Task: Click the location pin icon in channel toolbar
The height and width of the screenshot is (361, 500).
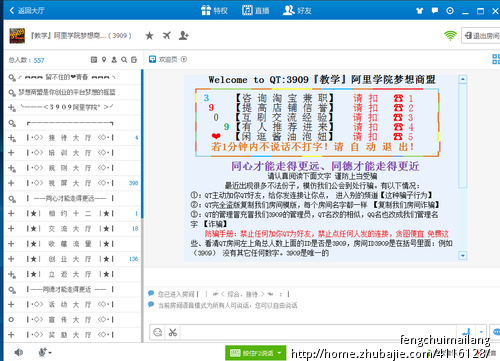Action: coord(104,60)
